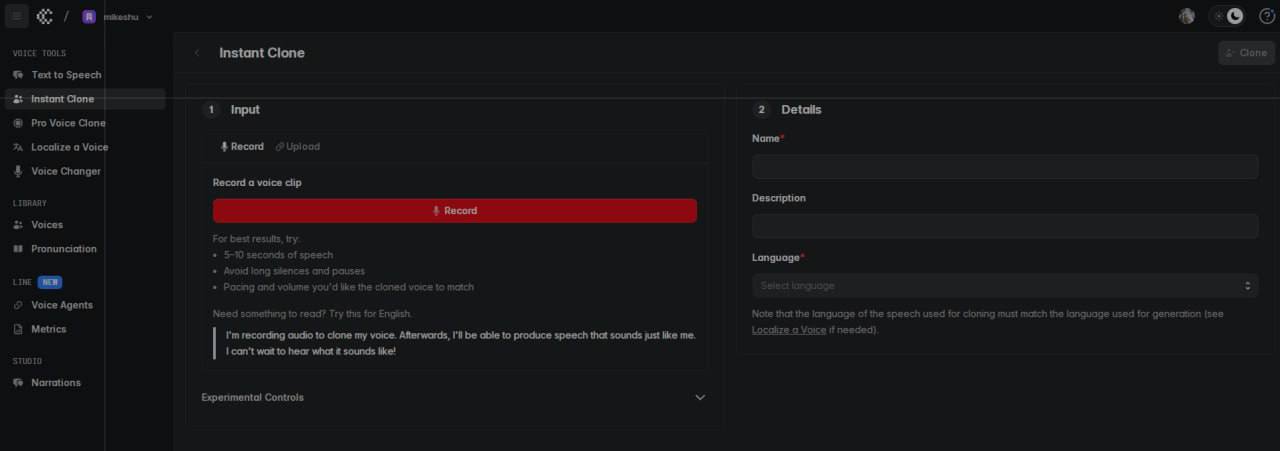This screenshot has width=1280, height=451.
Task: Click the Cartesia logo icon
Action: coord(44,16)
